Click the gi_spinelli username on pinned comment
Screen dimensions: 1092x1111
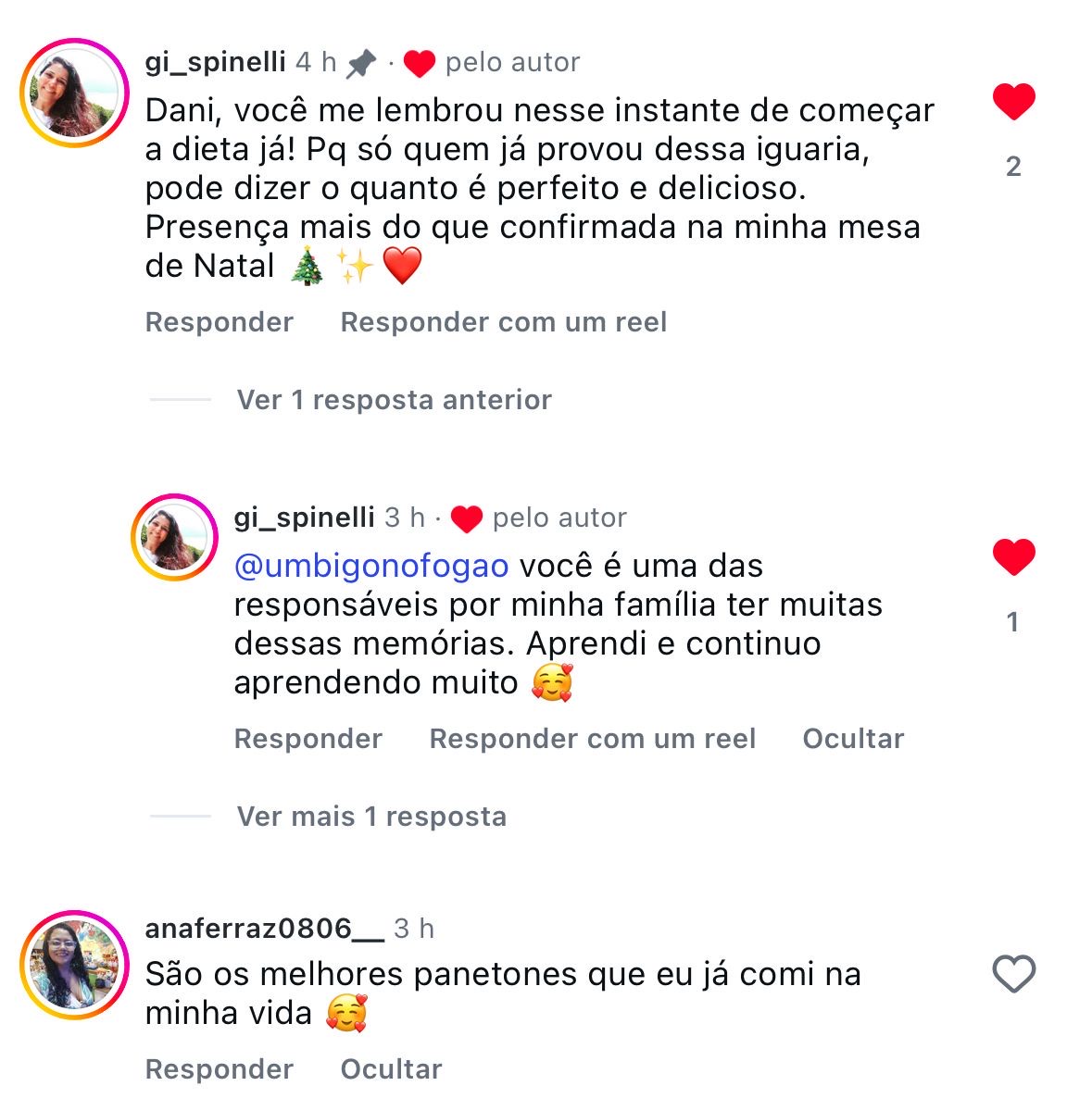[x=216, y=62]
